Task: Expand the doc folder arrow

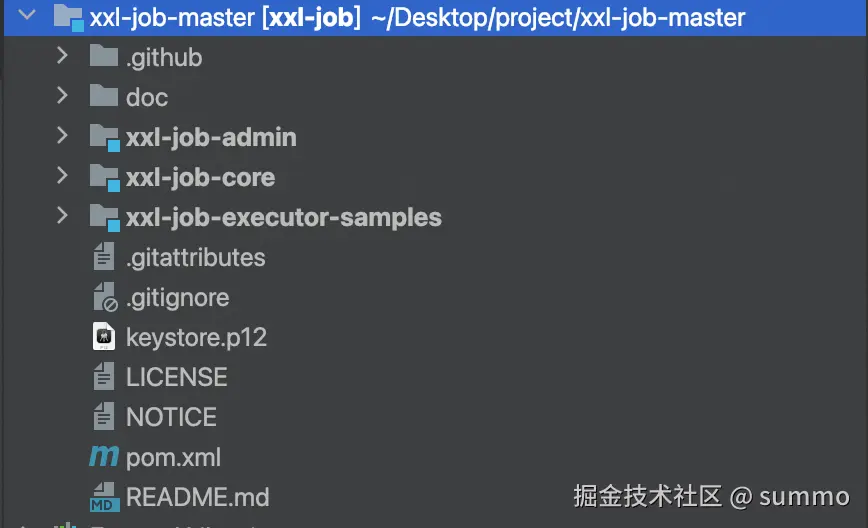Action: click(62, 97)
